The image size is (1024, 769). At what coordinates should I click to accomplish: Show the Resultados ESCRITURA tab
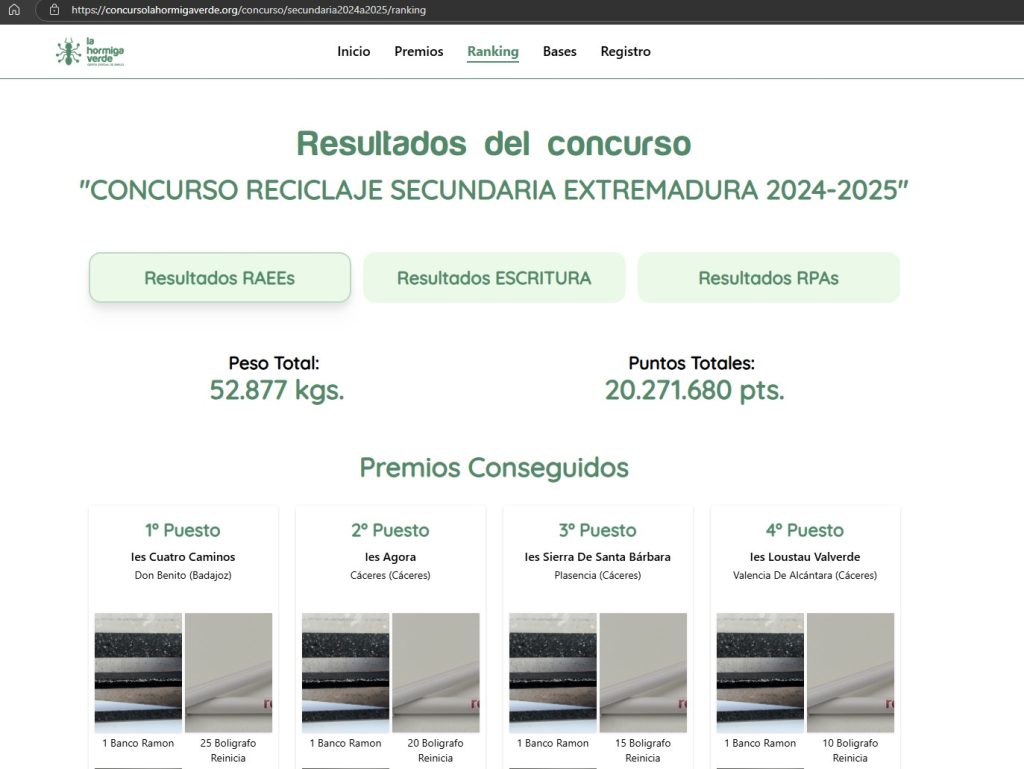click(494, 278)
